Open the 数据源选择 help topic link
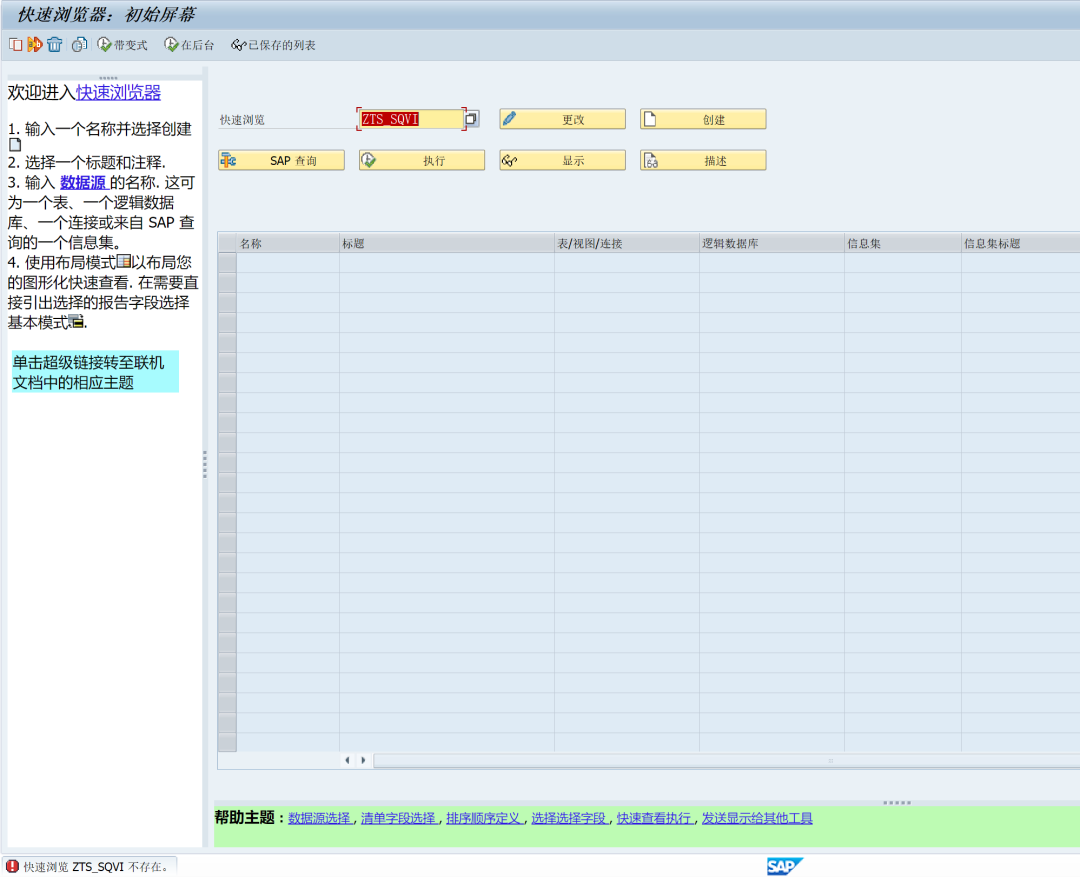 point(320,818)
